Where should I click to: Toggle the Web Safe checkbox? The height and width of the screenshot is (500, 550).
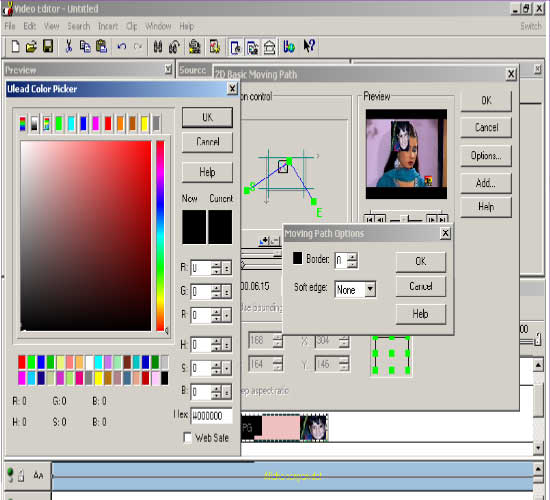pyautogui.click(x=188, y=437)
